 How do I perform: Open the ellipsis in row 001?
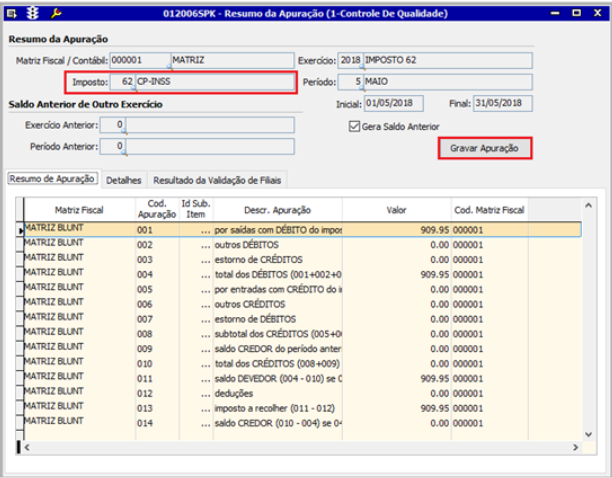click(206, 230)
